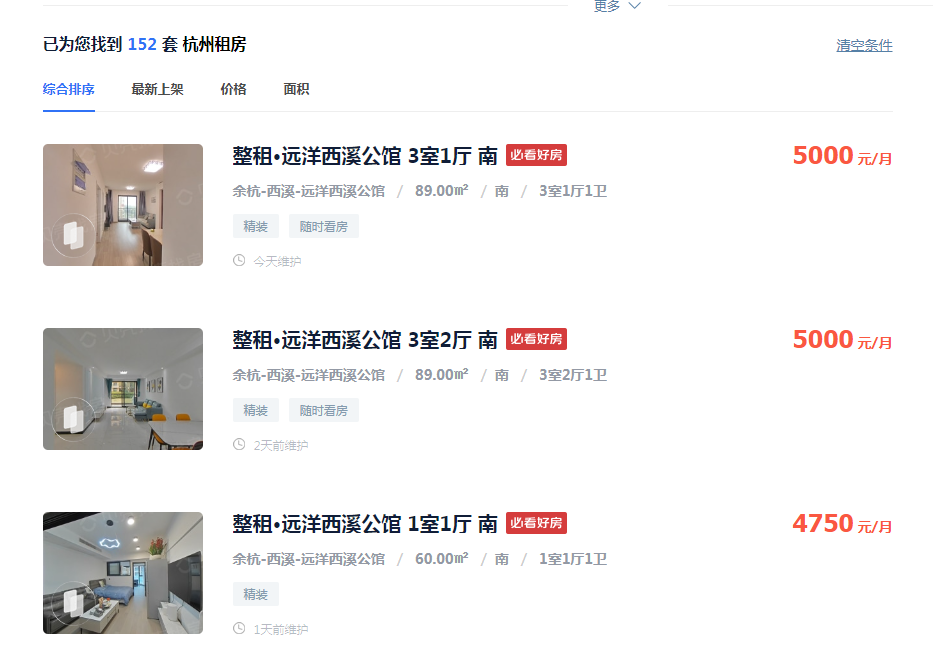Open 远洋西溪公馆 3室2厅 listing title
This screenshot has width=933, height=649.
365,340
